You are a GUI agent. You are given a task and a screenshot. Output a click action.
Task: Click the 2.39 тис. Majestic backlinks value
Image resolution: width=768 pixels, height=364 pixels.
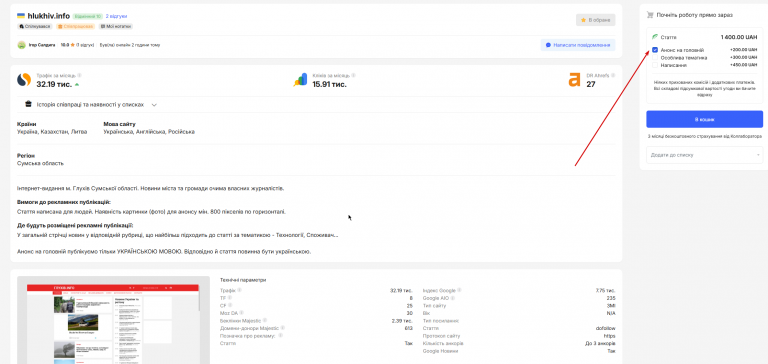pyautogui.click(x=402, y=321)
